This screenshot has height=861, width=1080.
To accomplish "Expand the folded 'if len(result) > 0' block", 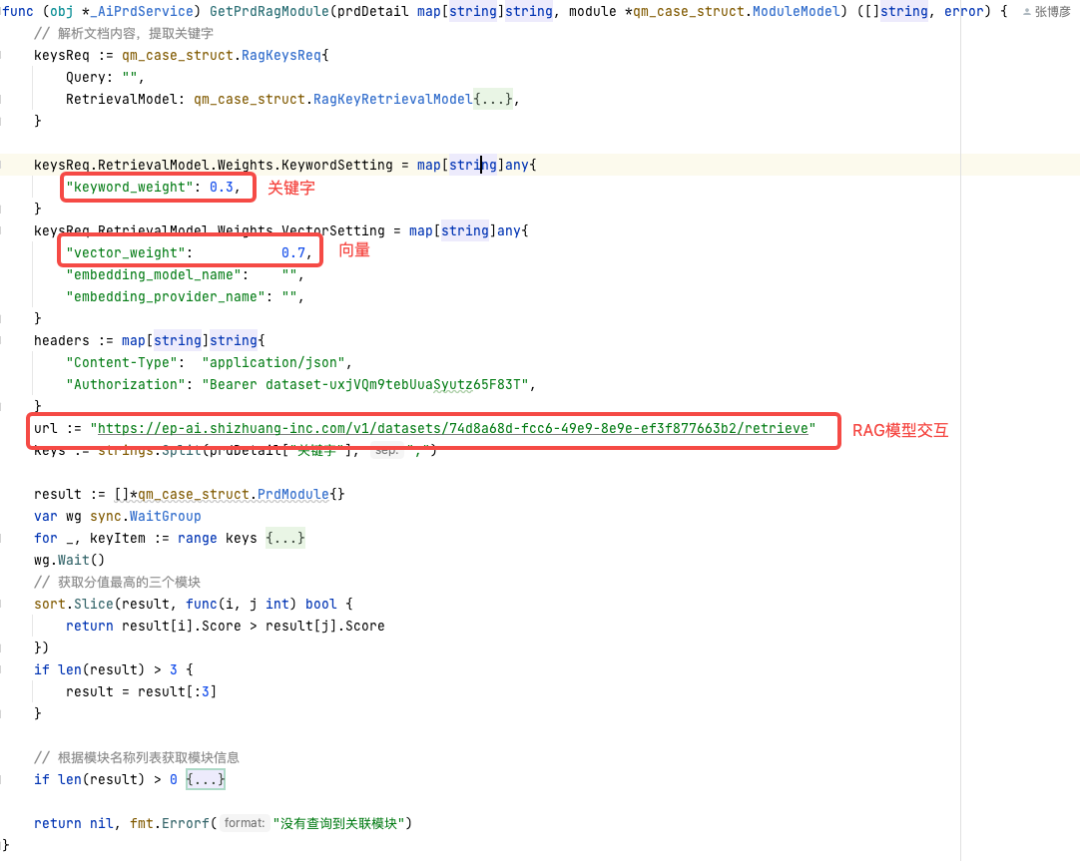I will coord(205,779).
